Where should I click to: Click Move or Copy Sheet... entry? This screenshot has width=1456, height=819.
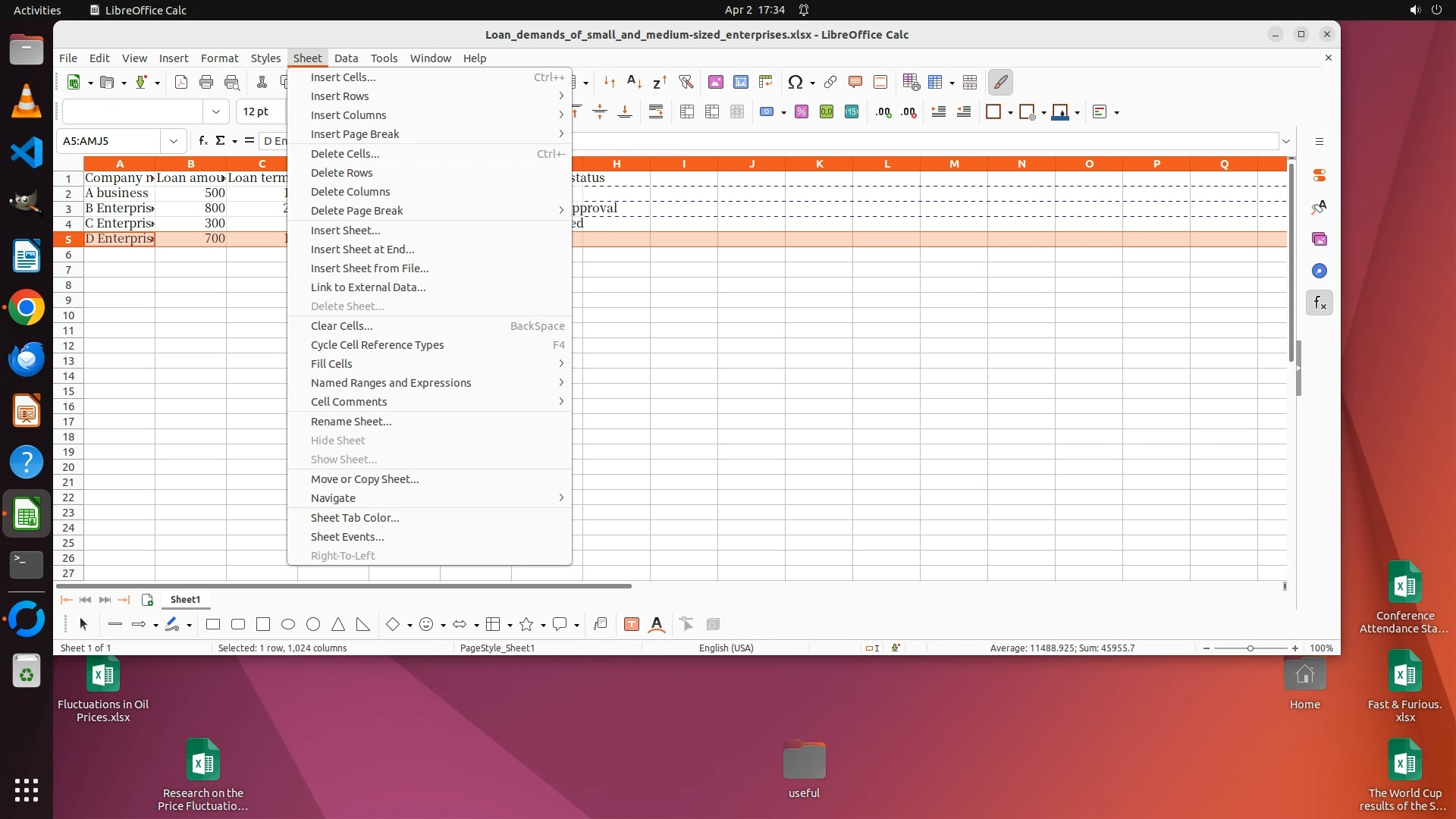[x=365, y=479]
